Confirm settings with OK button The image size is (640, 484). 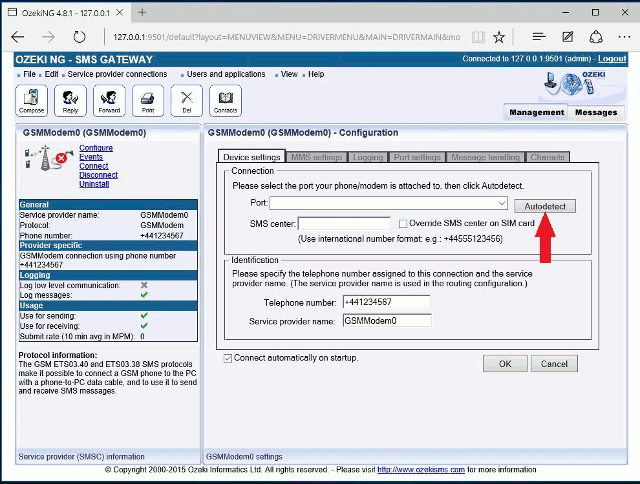(505, 364)
